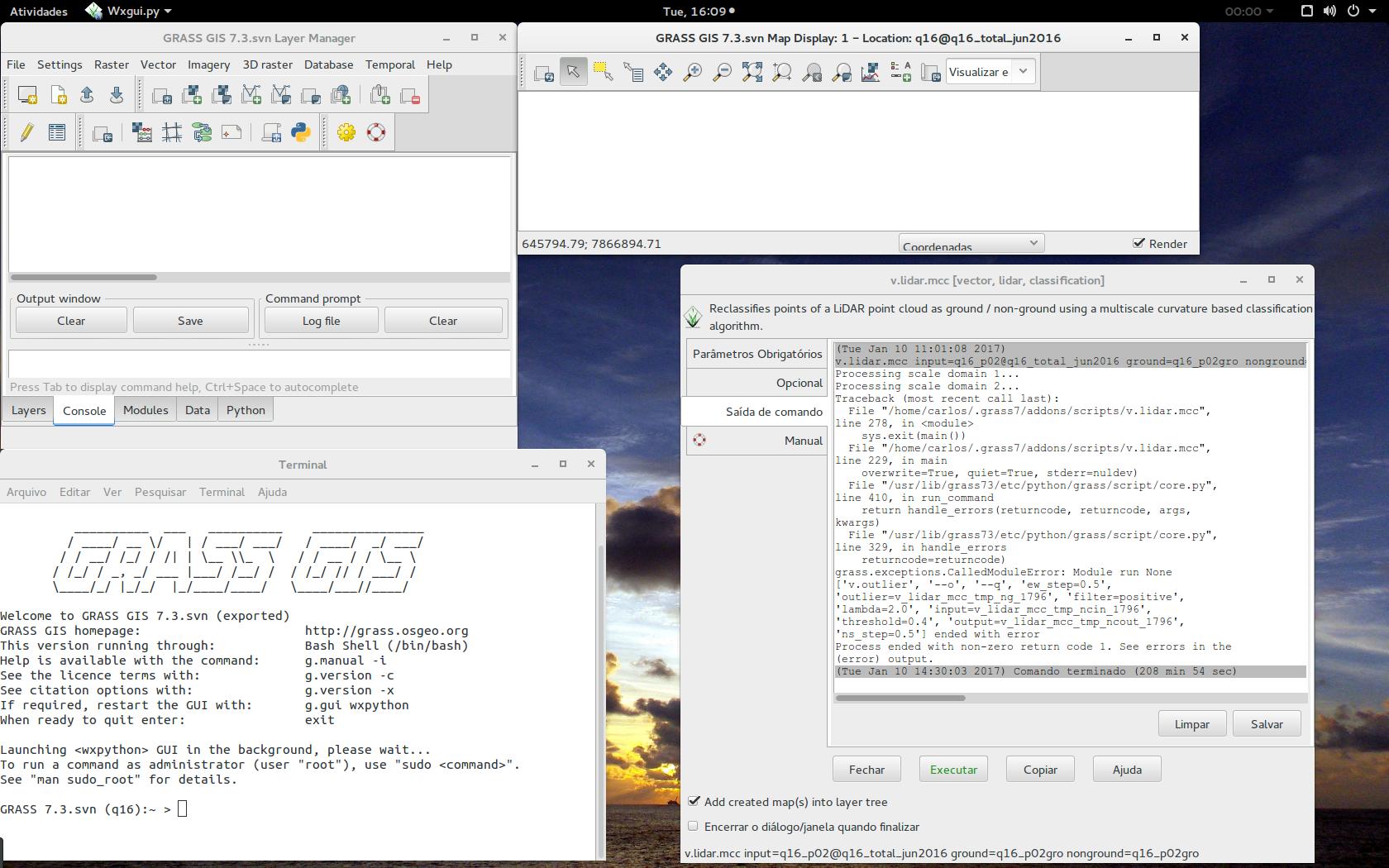
Task: Switch to the Modules tab
Action: coord(146,410)
